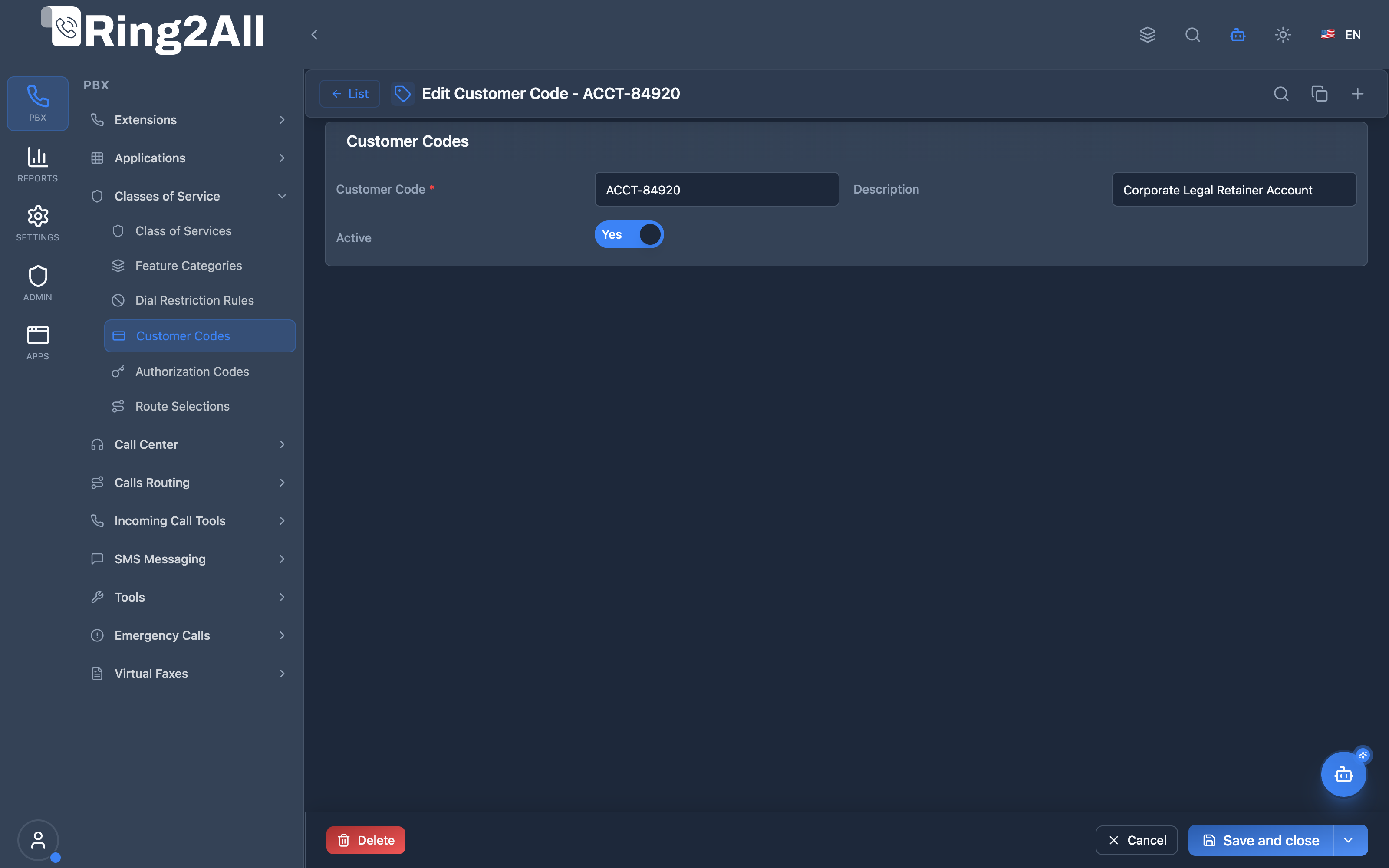Expand the Emergency Calls menu

tap(188, 635)
